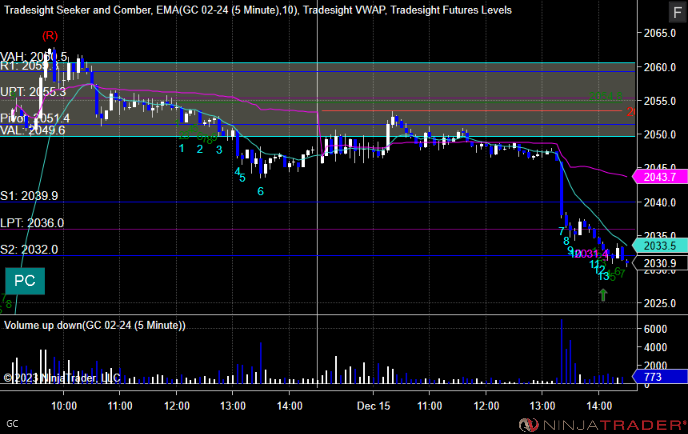Click the red (R) marker above the candles
This screenshot has height=434, width=688.
point(50,35)
